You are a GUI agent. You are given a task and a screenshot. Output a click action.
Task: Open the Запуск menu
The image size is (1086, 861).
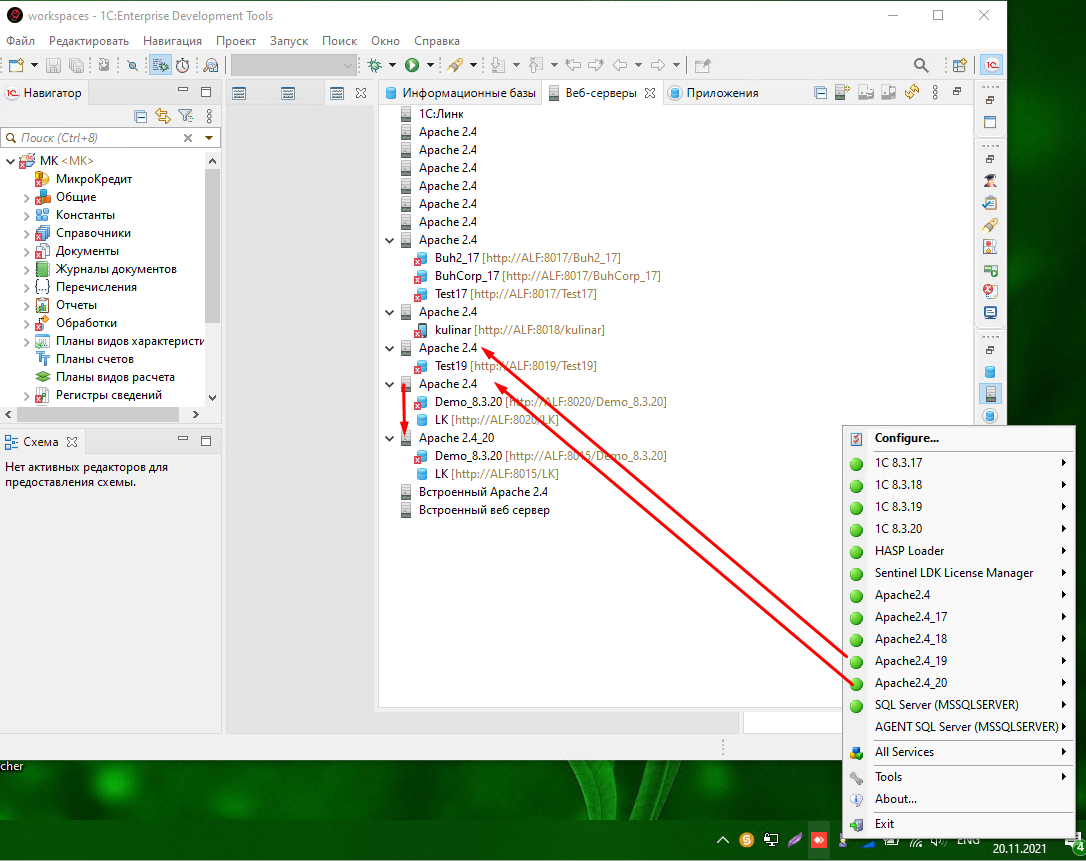[x=289, y=41]
